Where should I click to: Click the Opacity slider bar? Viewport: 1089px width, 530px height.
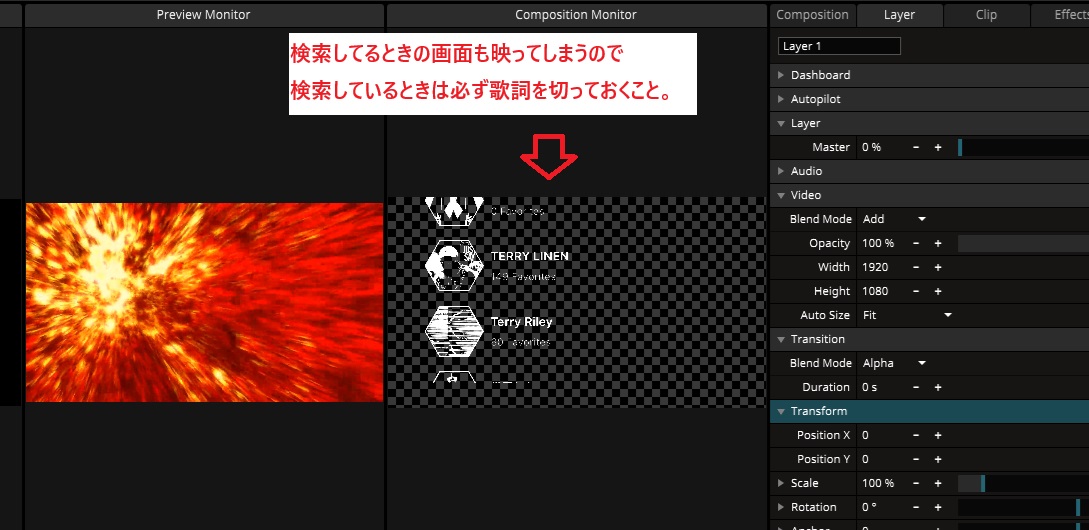(1023, 243)
